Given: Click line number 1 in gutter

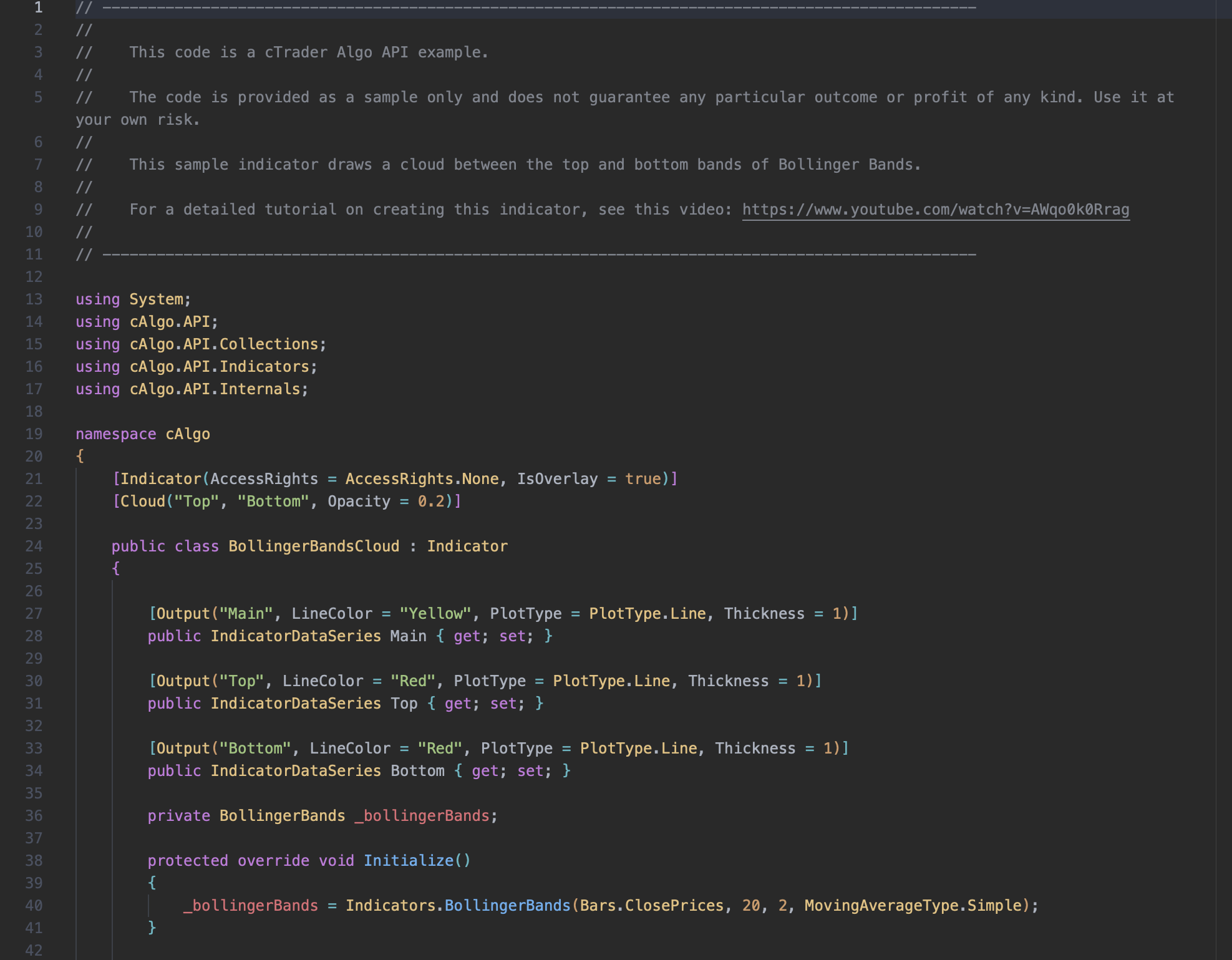Looking at the screenshot, I should click(38, 7).
